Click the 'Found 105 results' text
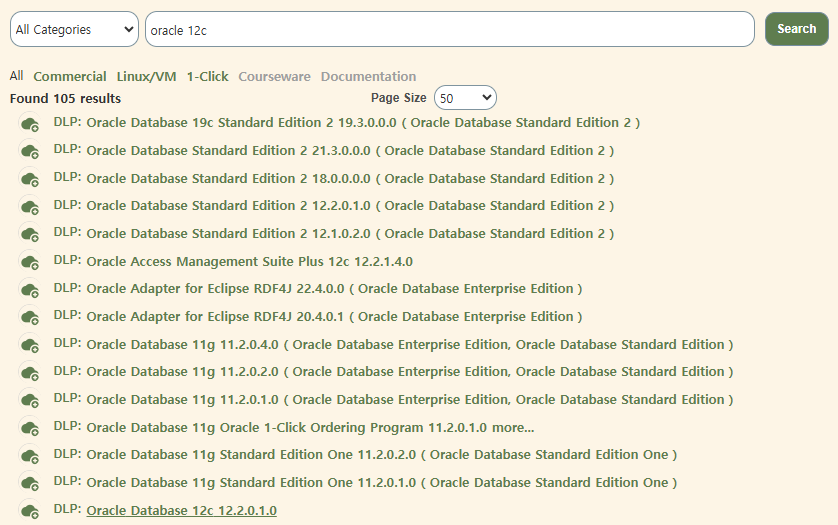Viewport: 838px width, 525px height. 65,98
